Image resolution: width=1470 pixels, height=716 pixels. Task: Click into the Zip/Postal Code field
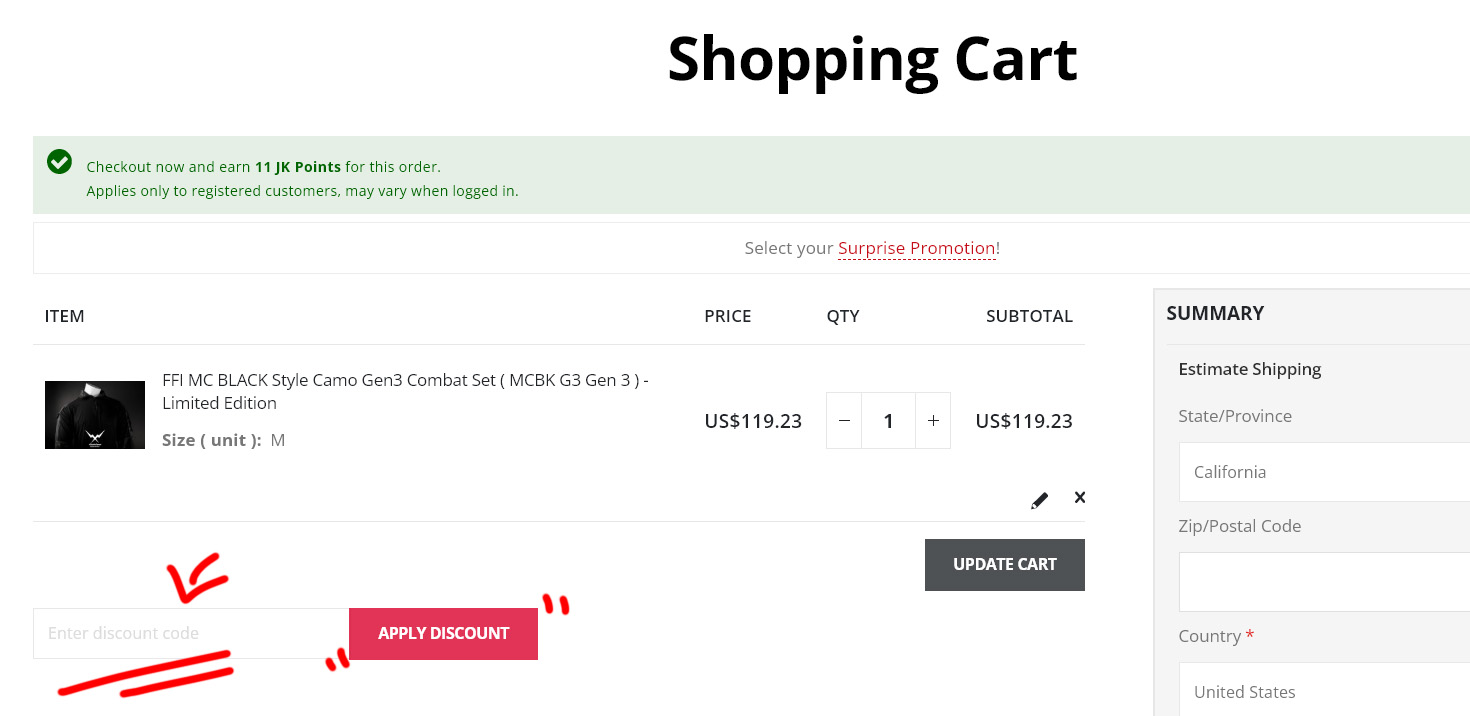[x=1320, y=581]
